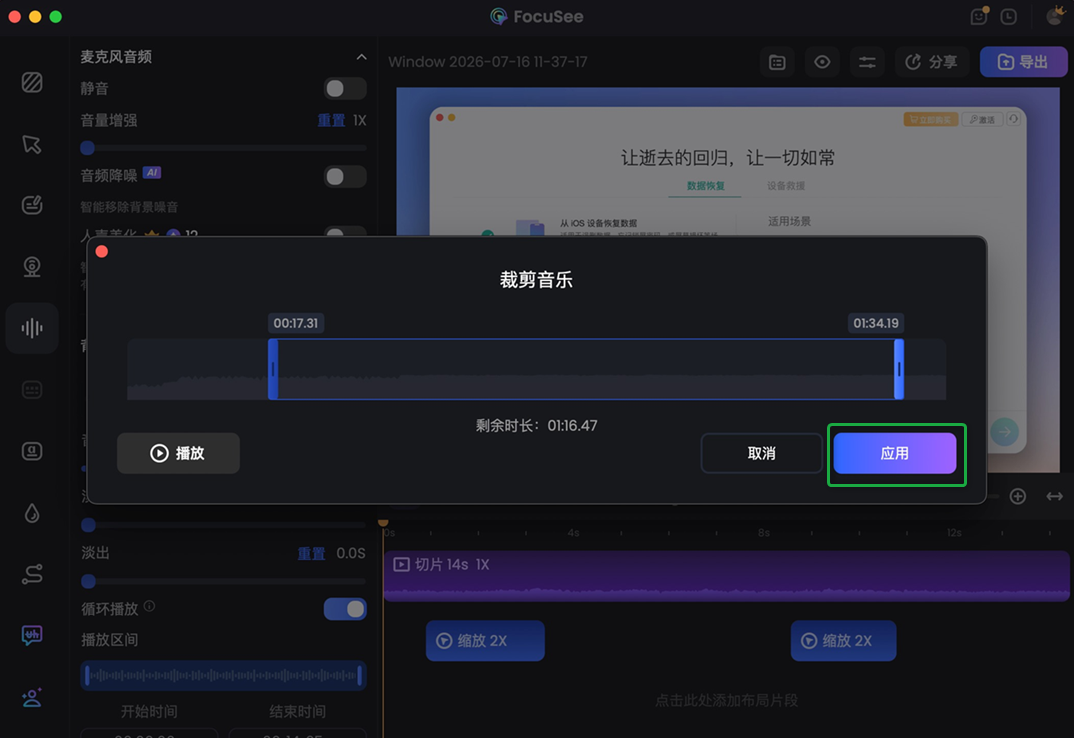Click the orange 立即购买 button in the preview
This screenshot has width=1074, height=738.
click(x=931, y=119)
